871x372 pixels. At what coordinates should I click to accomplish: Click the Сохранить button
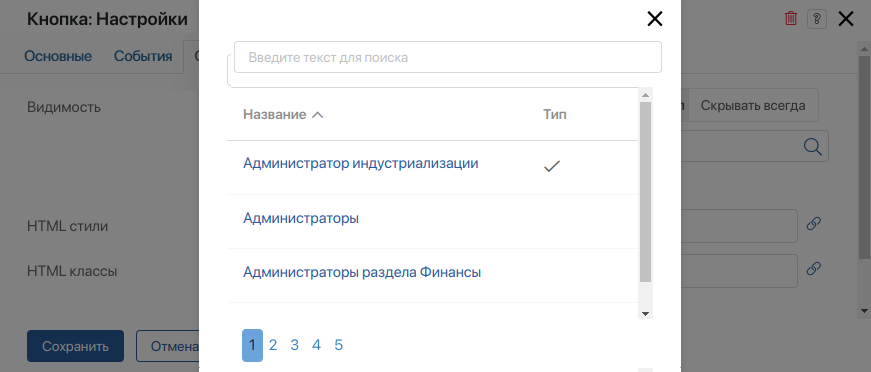click(76, 346)
